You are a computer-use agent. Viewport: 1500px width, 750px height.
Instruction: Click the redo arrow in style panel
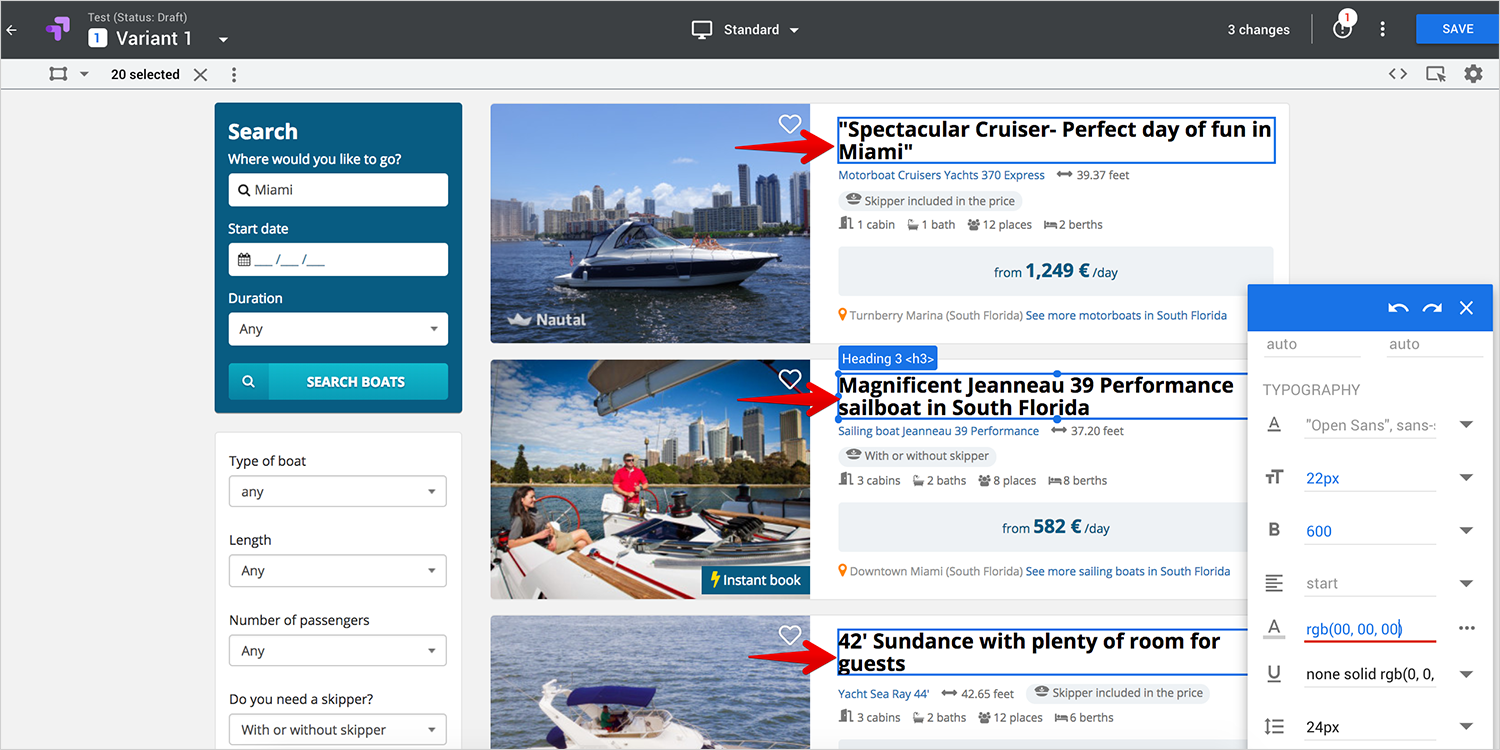(x=1432, y=308)
